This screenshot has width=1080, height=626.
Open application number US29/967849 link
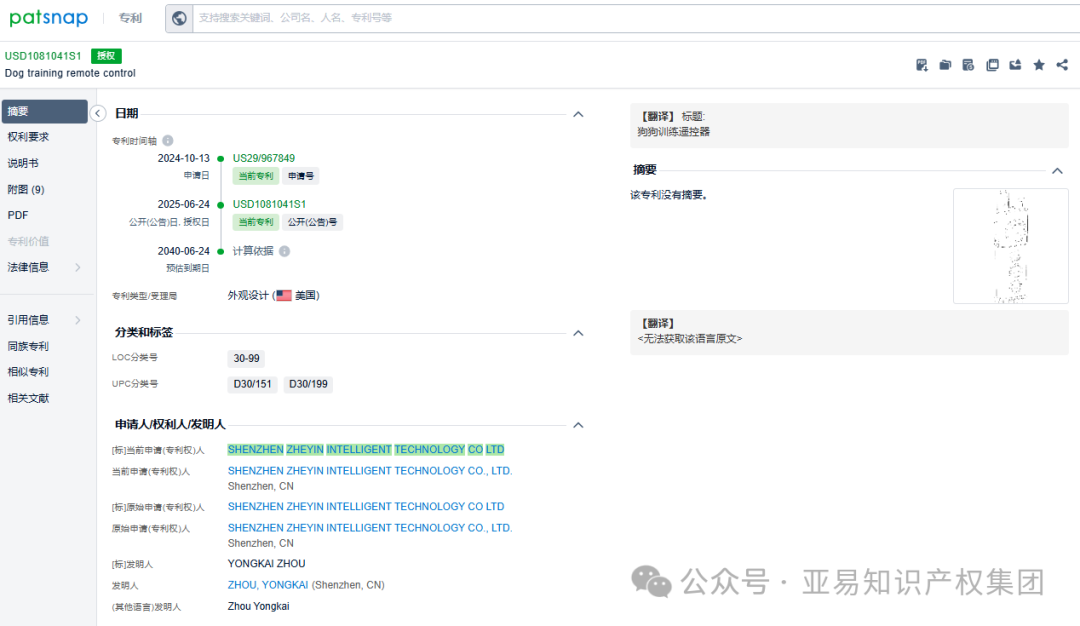point(264,158)
